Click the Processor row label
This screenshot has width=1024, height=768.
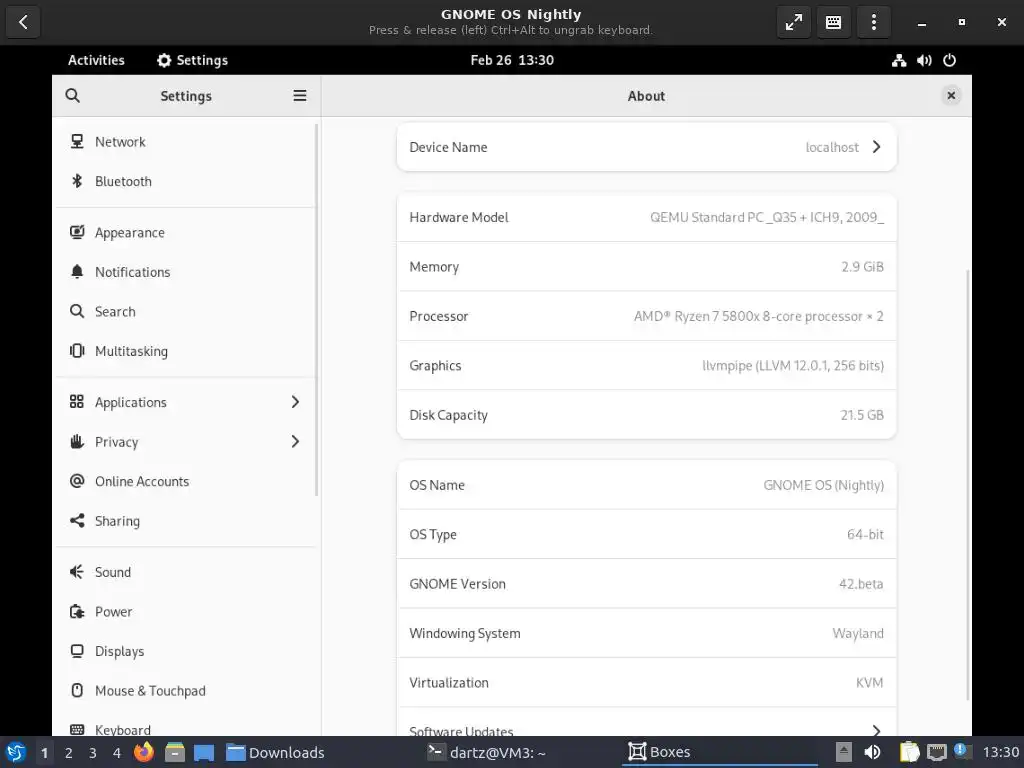click(x=439, y=316)
